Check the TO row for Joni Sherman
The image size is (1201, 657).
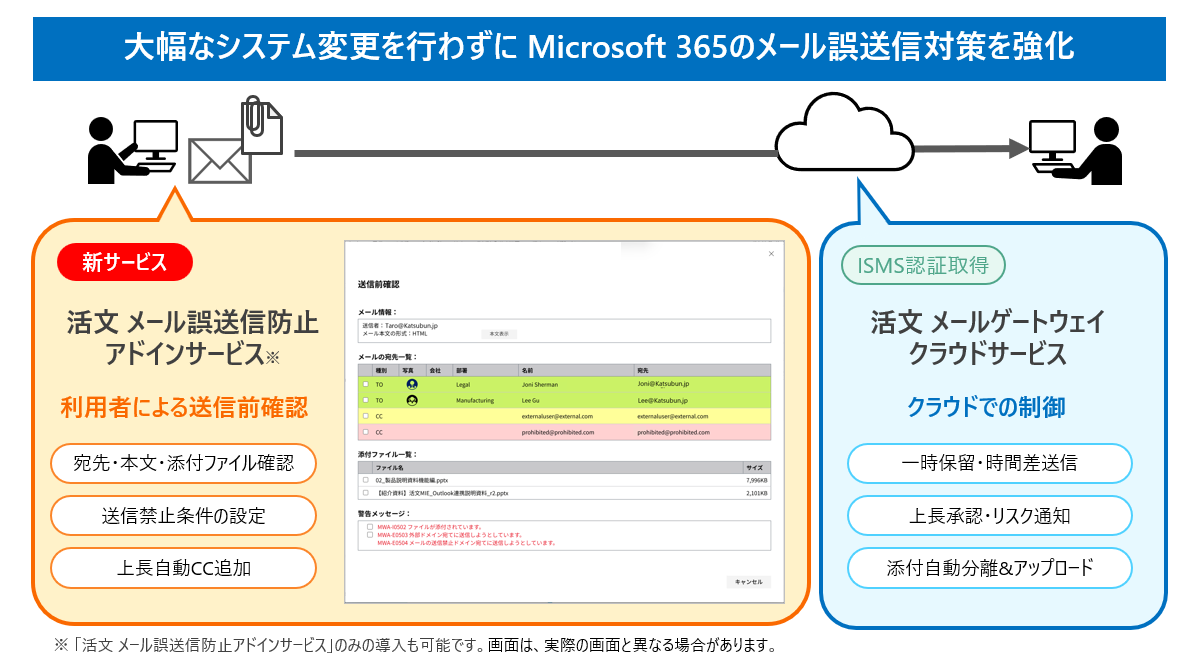click(x=365, y=384)
